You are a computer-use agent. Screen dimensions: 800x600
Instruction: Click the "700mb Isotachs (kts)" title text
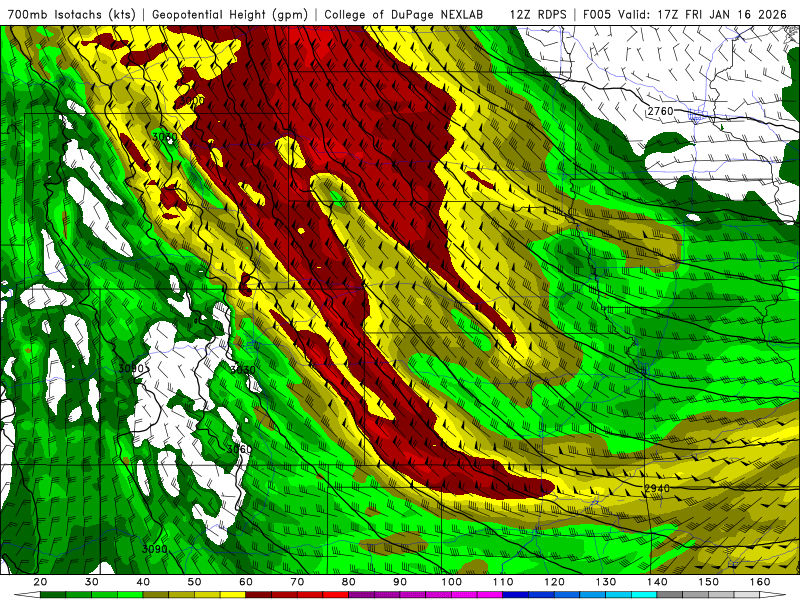71,14
